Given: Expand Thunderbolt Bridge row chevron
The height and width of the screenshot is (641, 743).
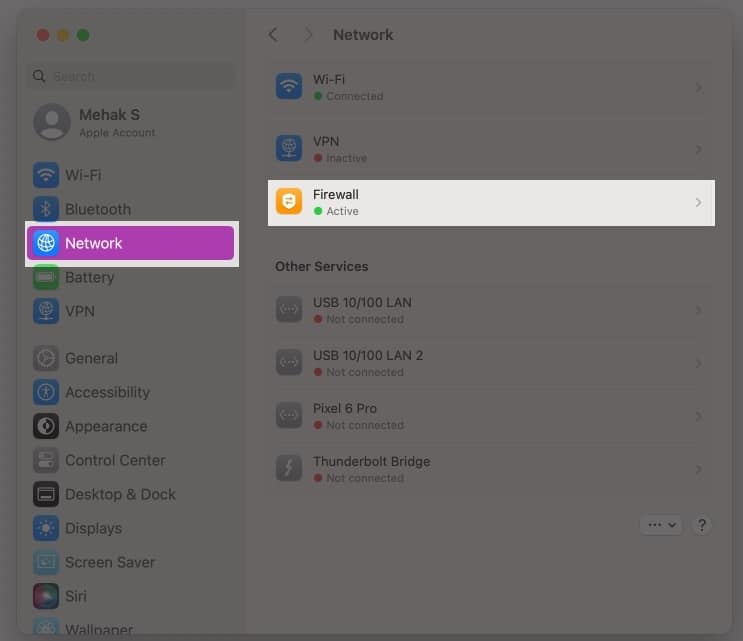Looking at the screenshot, I should pyautogui.click(x=698, y=469).
